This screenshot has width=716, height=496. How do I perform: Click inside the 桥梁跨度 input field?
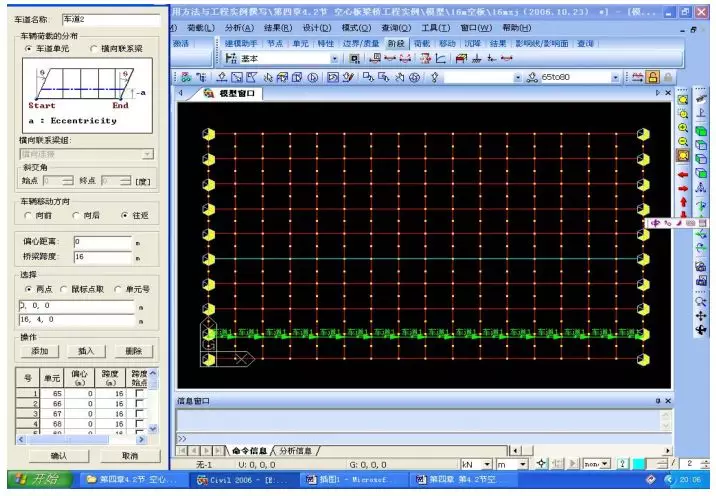(100, 257)
